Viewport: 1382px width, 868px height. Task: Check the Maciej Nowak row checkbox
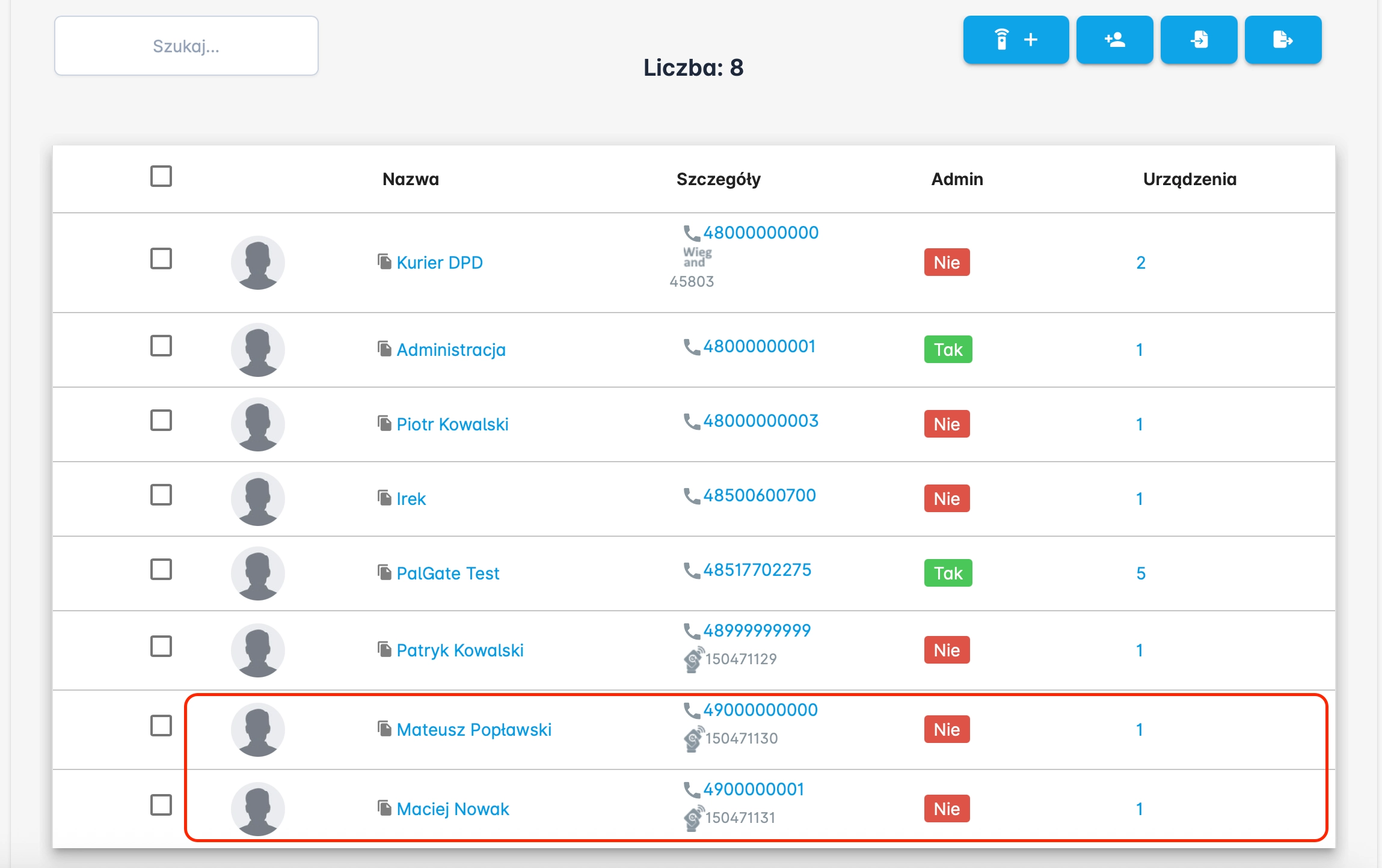coord(161,805)
